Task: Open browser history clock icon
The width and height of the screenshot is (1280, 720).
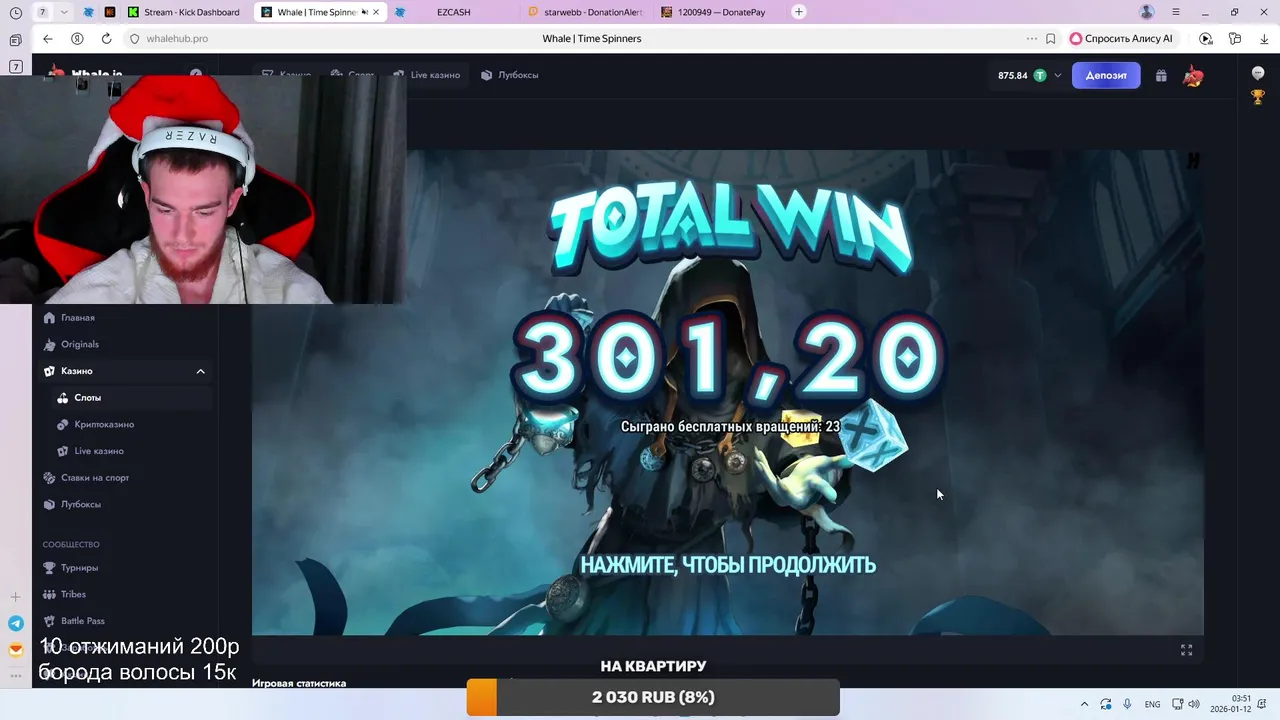Action: click(15, 12)
